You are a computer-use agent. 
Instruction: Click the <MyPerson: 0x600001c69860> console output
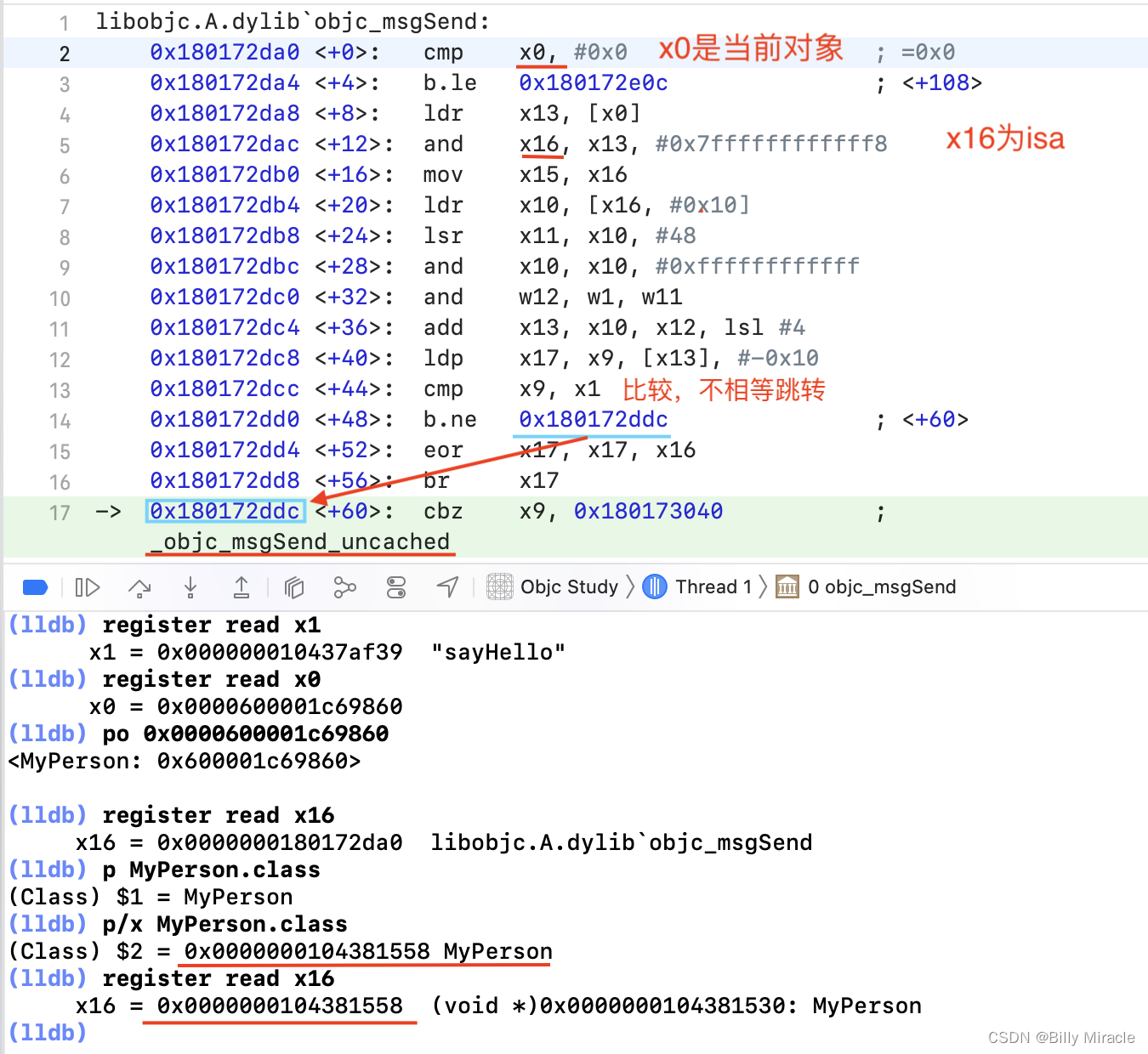pos(184,762)
